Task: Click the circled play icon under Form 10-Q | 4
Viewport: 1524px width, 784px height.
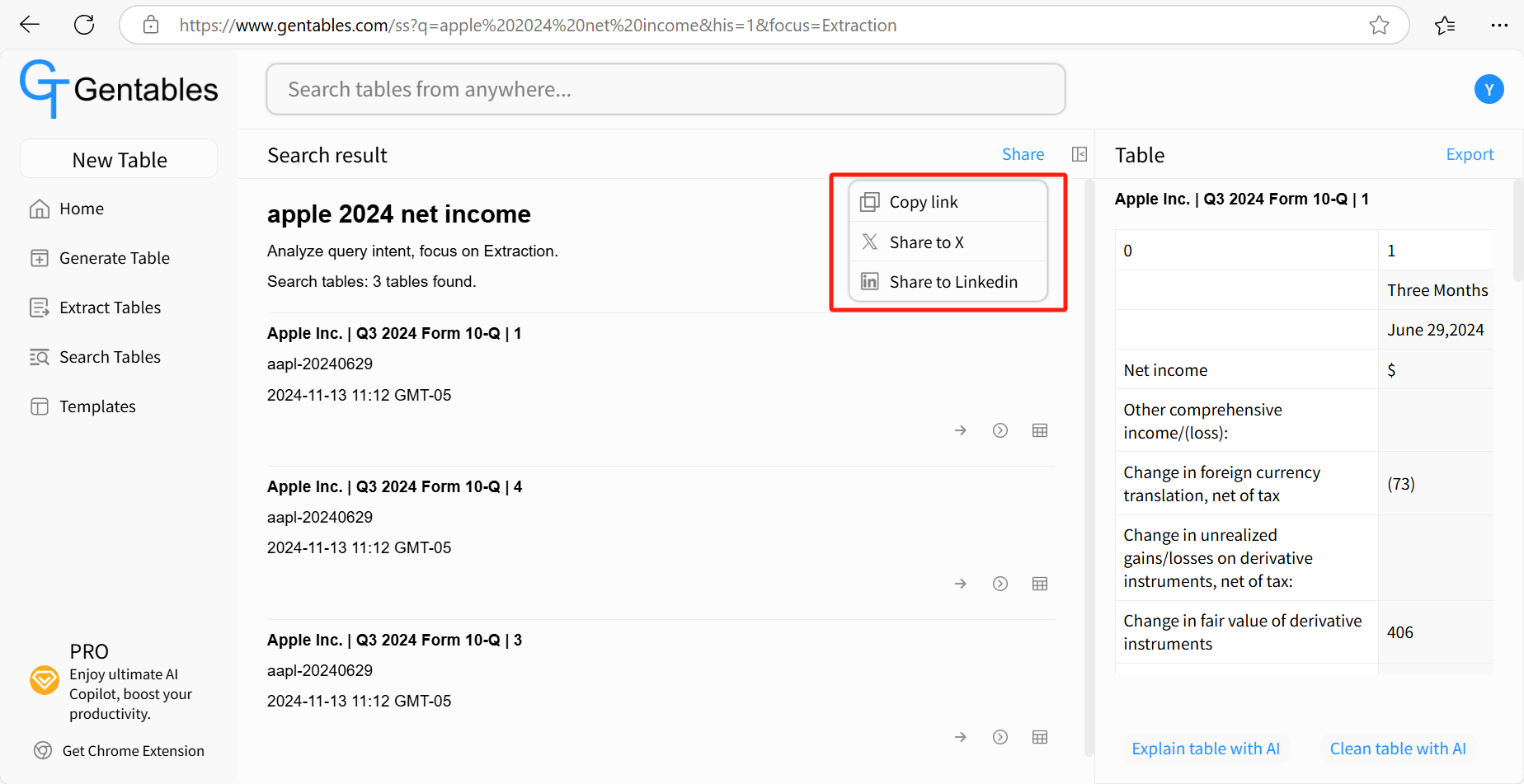Action: point(1000,584)
